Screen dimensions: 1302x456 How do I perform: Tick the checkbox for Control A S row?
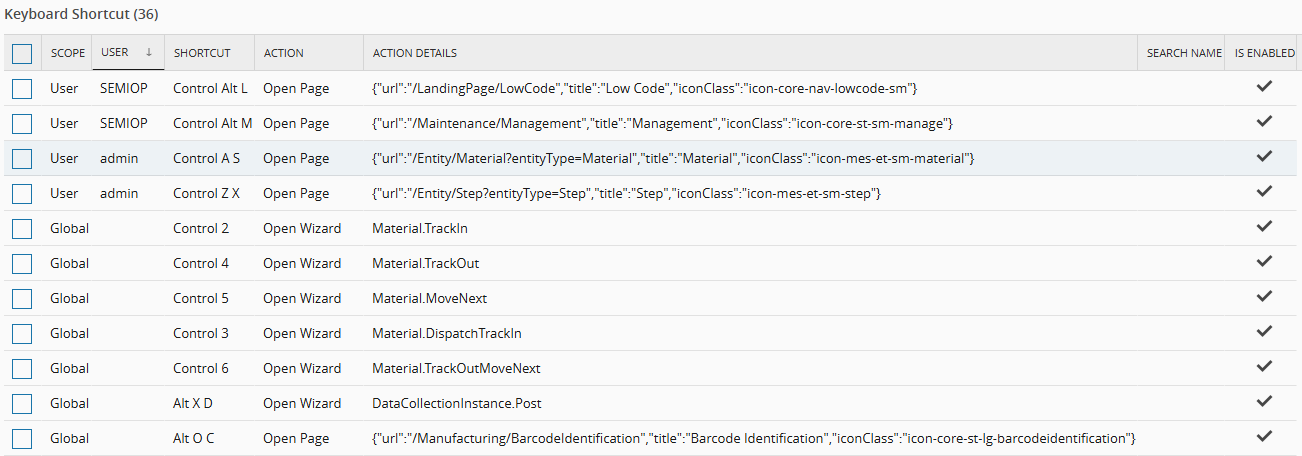click(22, 159)
